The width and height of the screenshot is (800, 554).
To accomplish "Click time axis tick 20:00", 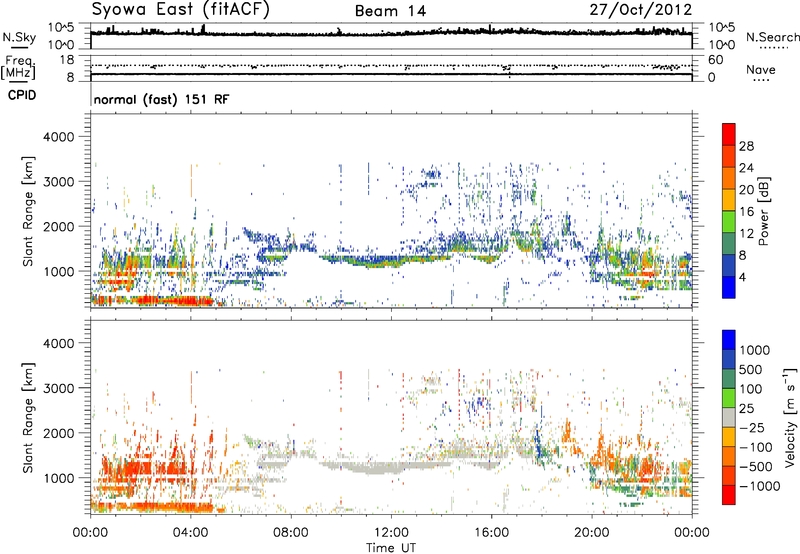I will [592, 533].
